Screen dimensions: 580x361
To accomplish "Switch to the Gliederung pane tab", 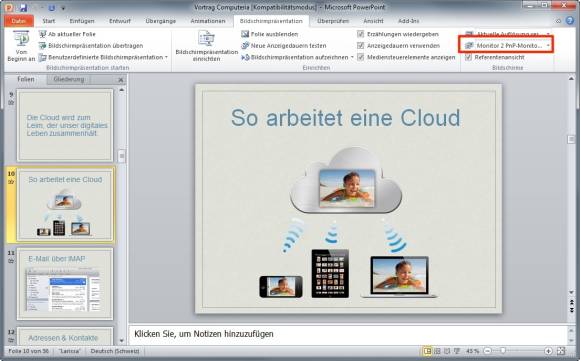I will (69, 79).
